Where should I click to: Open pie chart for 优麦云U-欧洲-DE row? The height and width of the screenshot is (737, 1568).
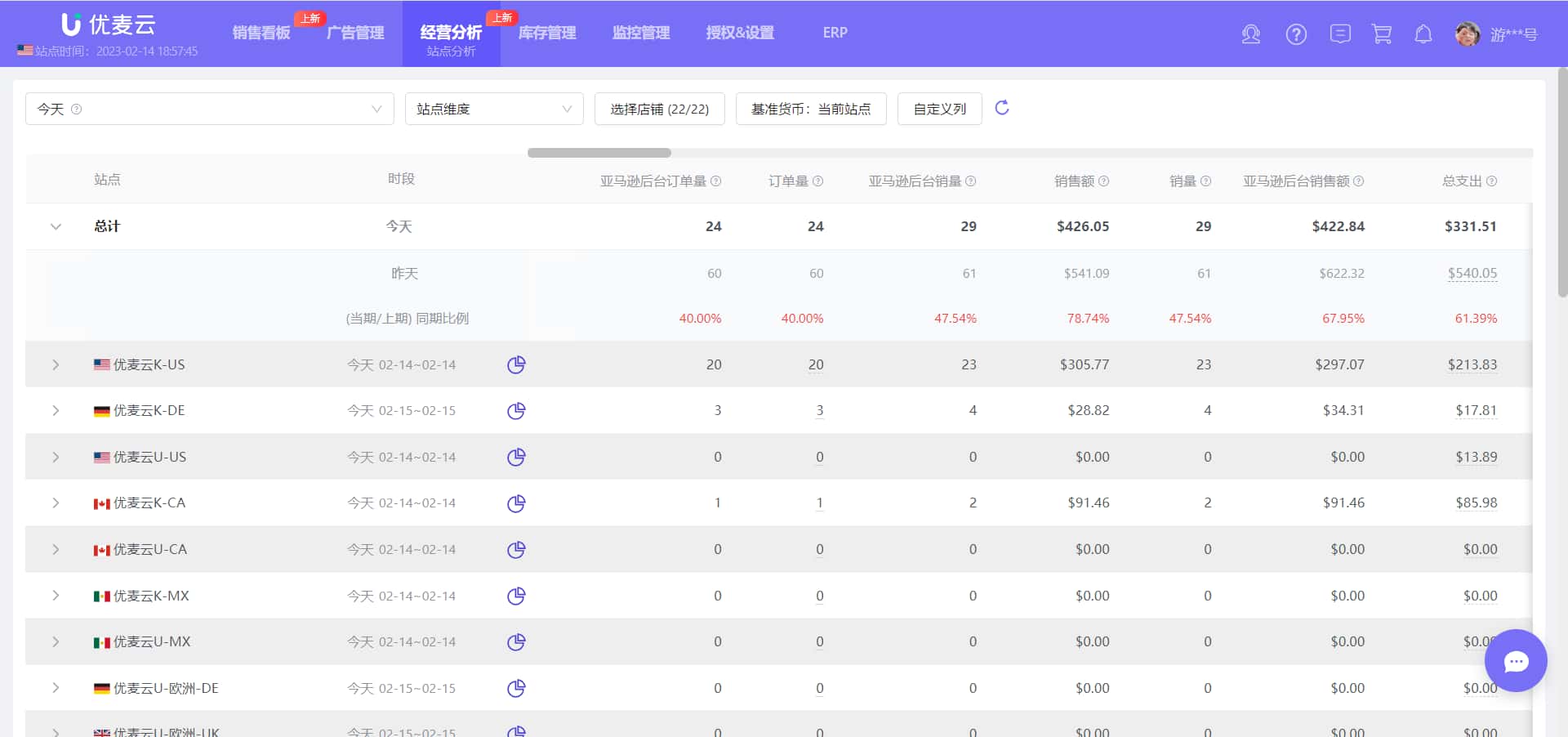[516, 688]
